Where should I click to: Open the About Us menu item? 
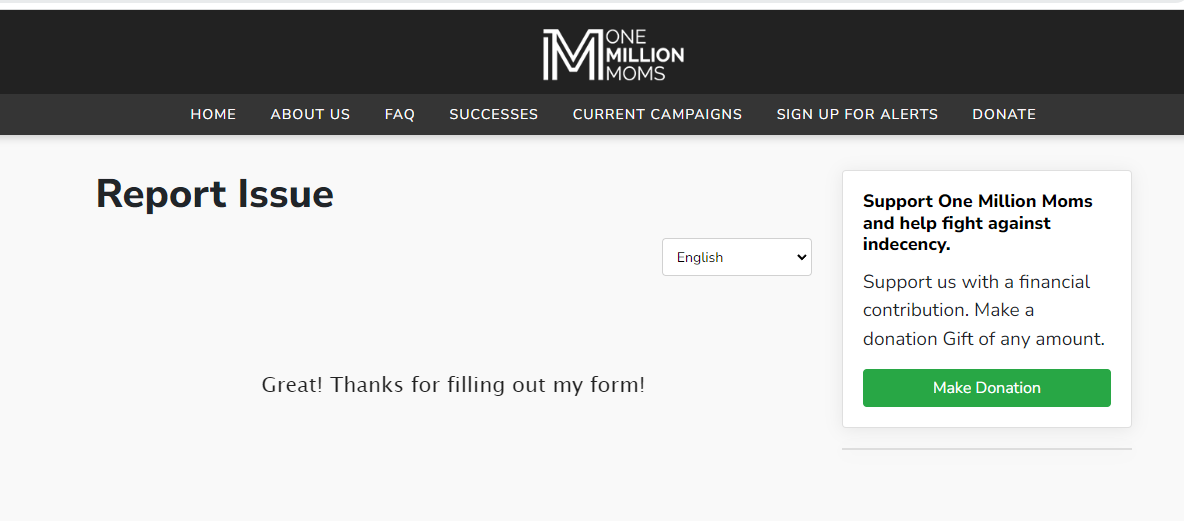(310, 114)
